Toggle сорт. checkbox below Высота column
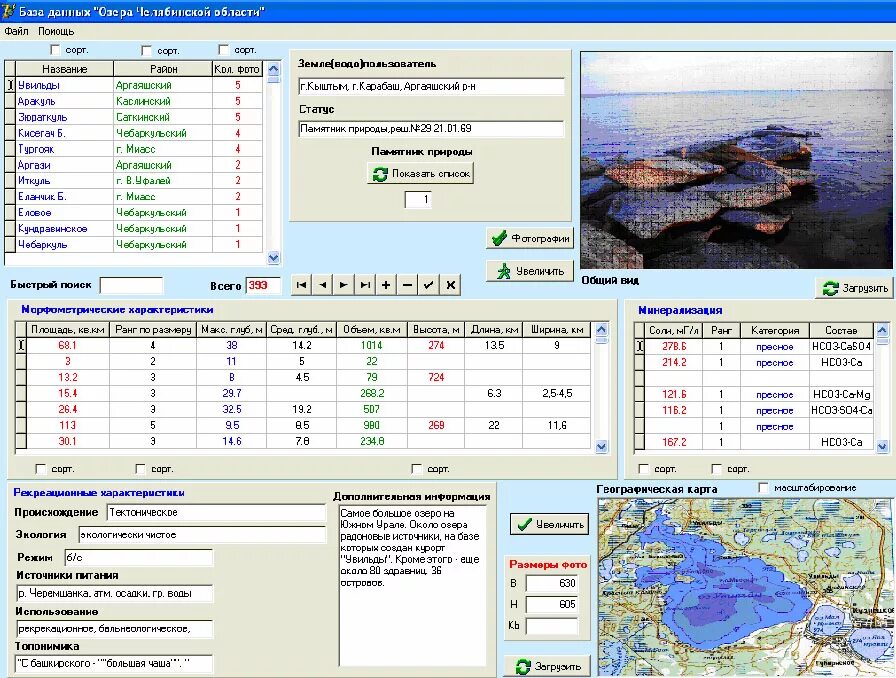The height and width of the screenshot is (678, 896). pyautogui.click(x=417, y=469)
